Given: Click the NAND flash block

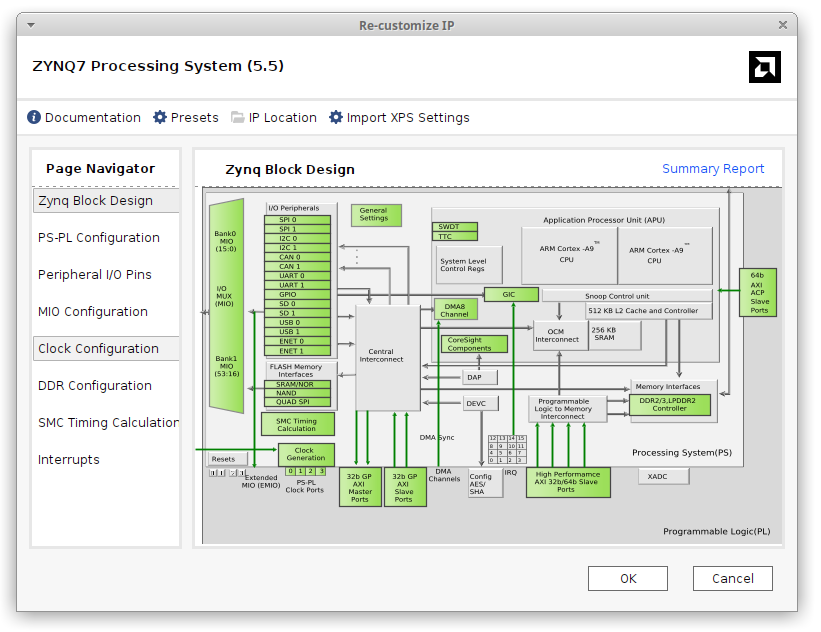Looking at the screenshot, I should 297,393.
